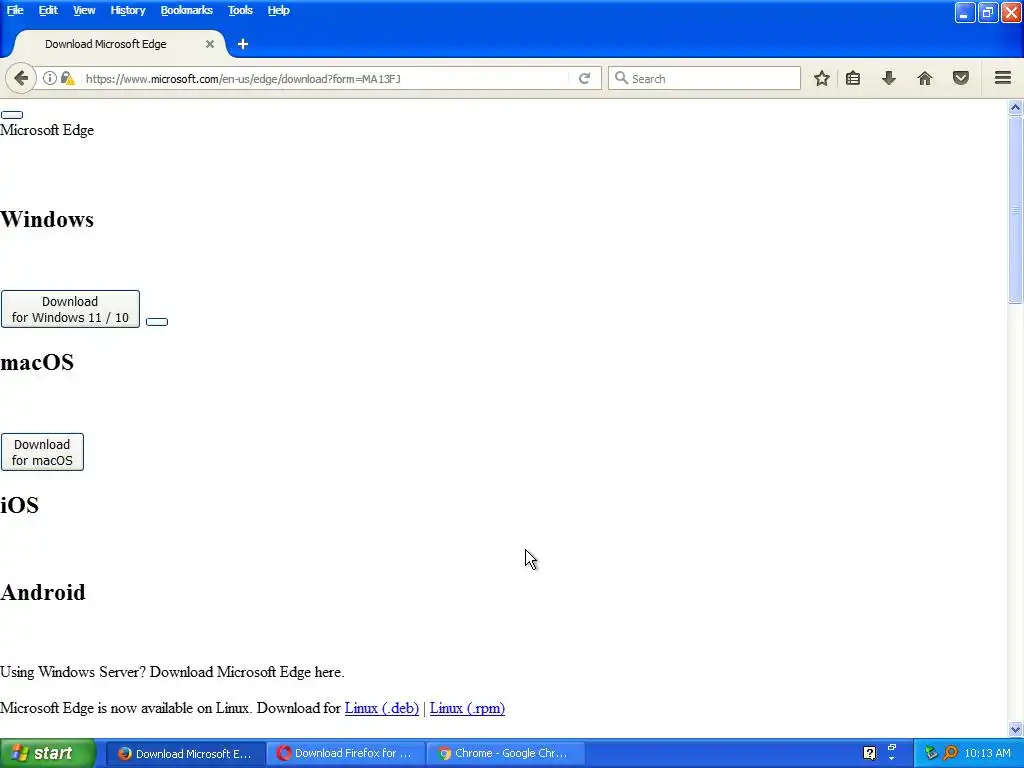Screen dimensions: 1024x768
Task: Open the Tools menu
Action: (240, 10)
